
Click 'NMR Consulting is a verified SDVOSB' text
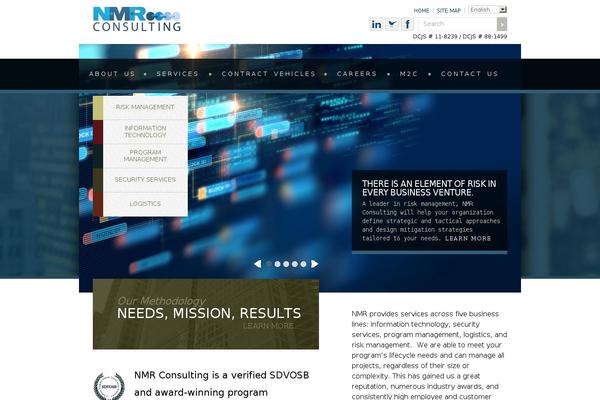pyautogui.click(x=222, y=375)
